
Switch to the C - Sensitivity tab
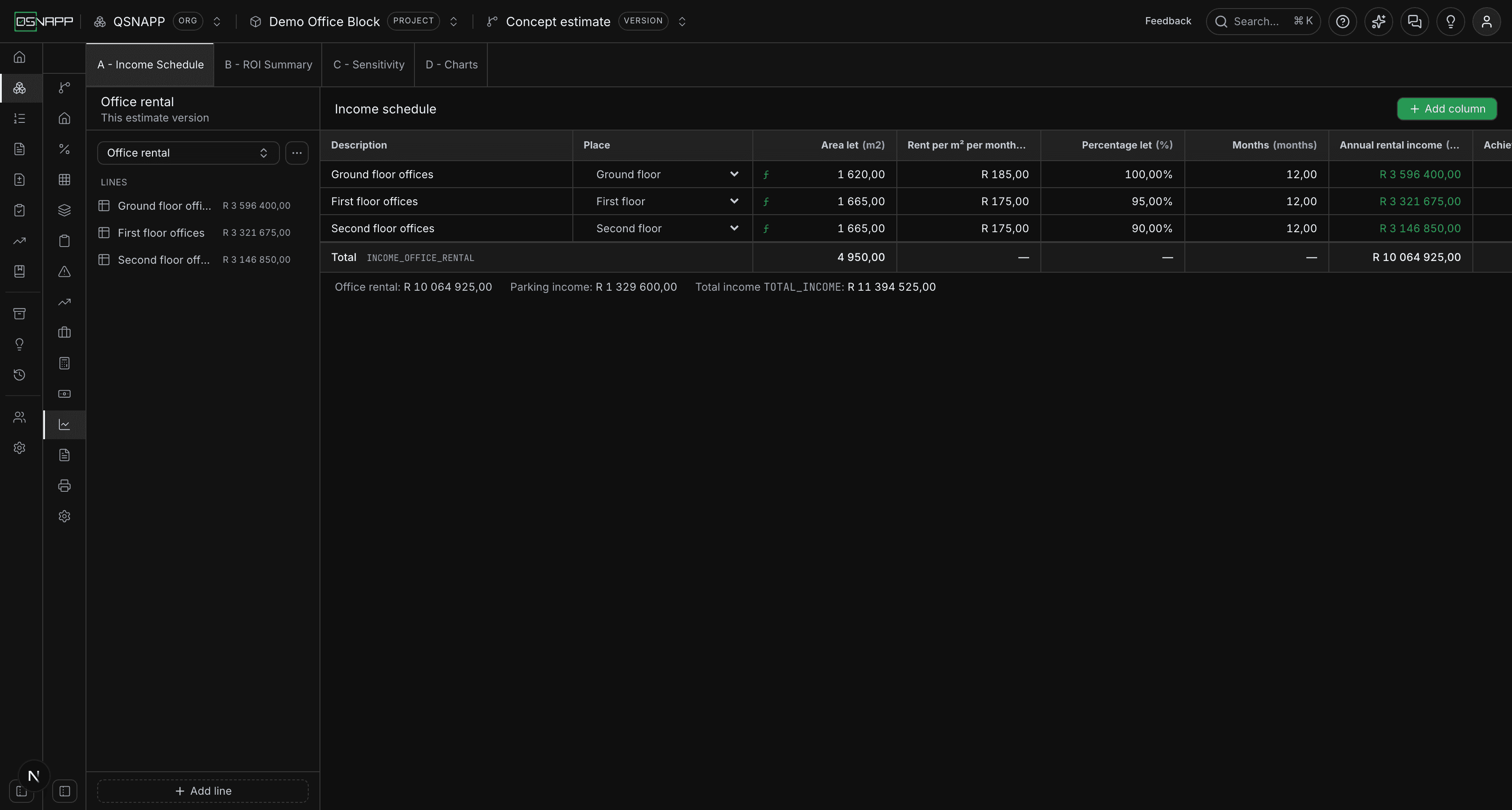[369, 64]
